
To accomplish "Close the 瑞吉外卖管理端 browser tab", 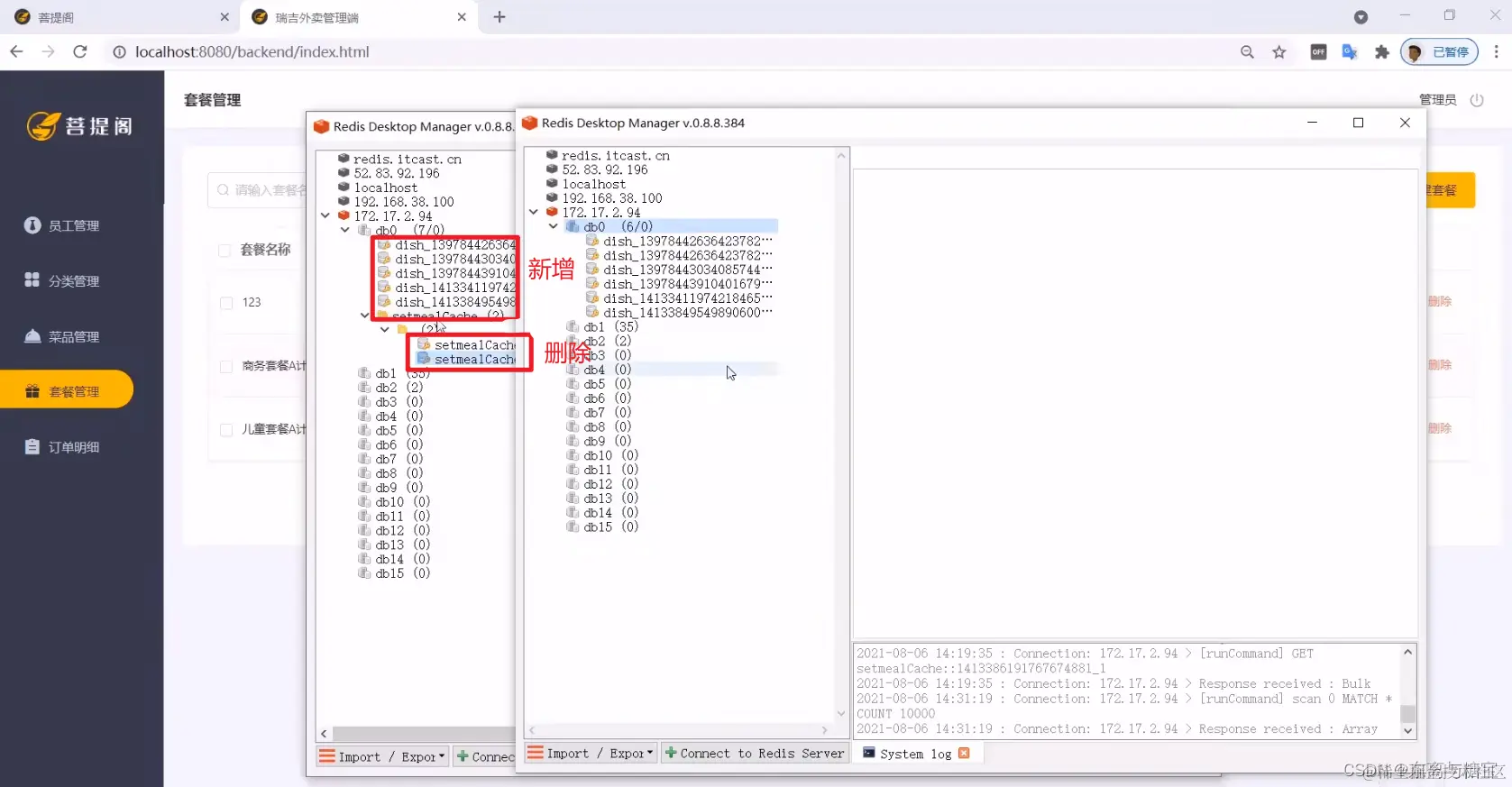I will pos(462,17).
